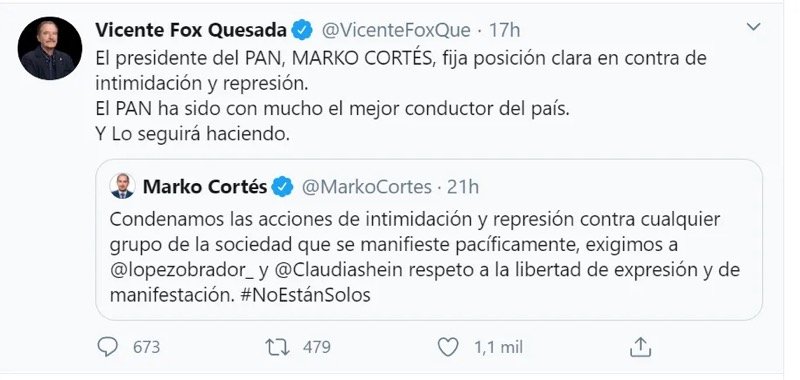Viewport: 800px width, 380px height.
Task: Retweet using the retweet arrows icon
Action: click(278, 347)
